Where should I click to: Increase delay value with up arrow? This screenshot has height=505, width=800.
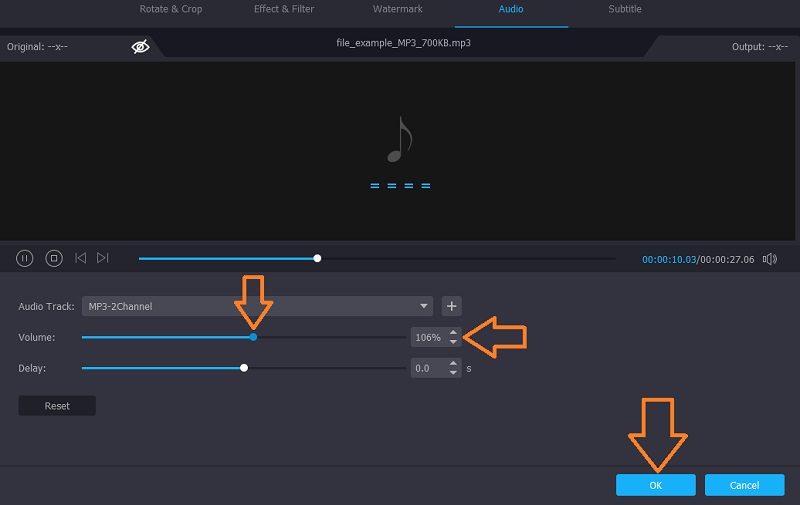pos(453,364)
